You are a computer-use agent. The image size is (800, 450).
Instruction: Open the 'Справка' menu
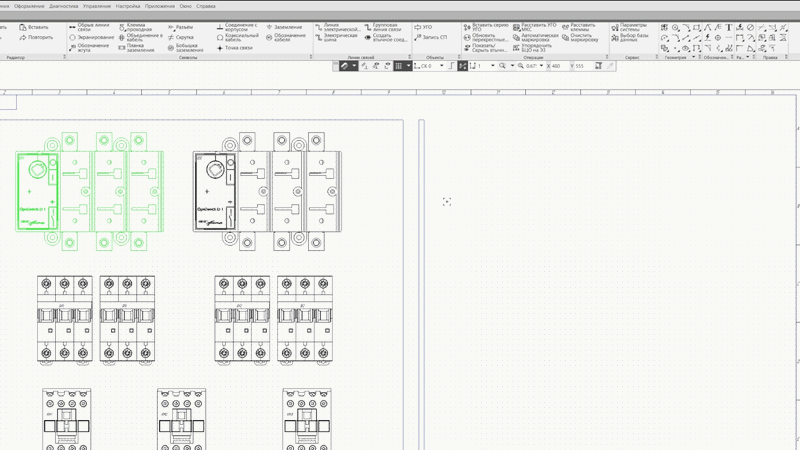tap(206, 6)
